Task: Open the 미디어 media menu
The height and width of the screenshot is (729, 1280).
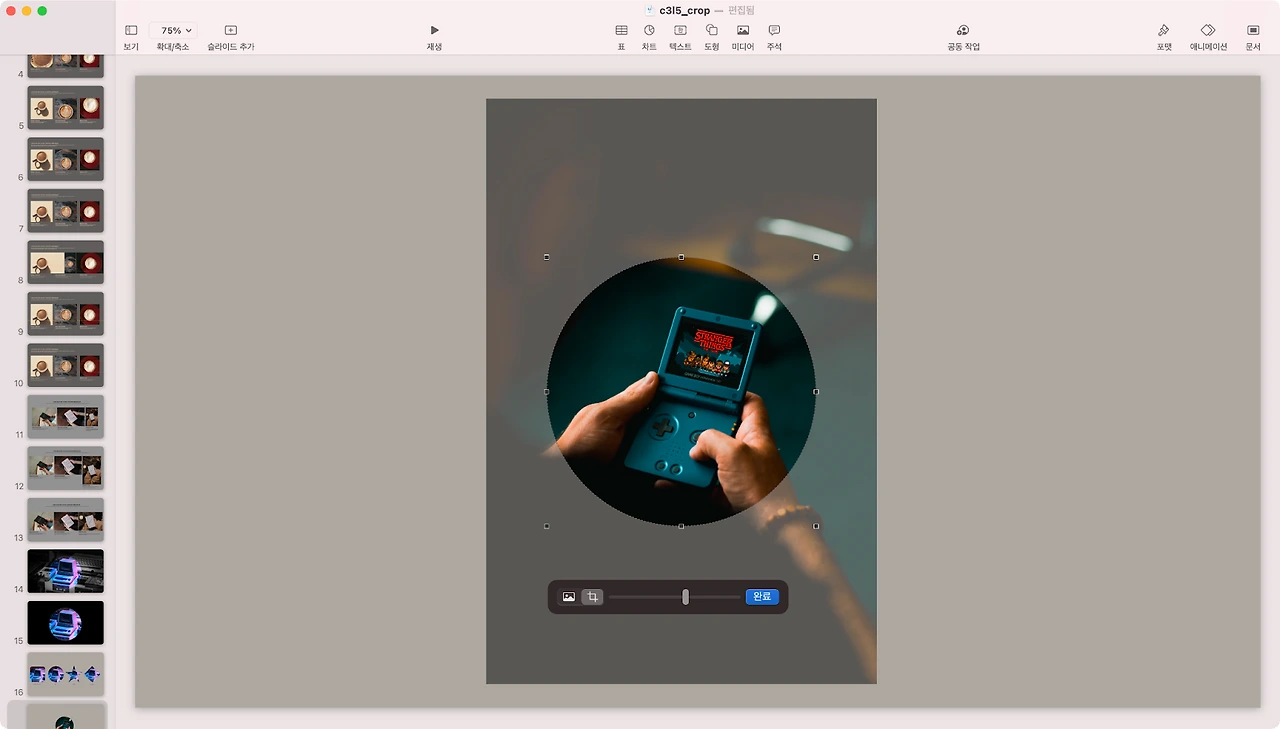Action: tap(743, 31)
